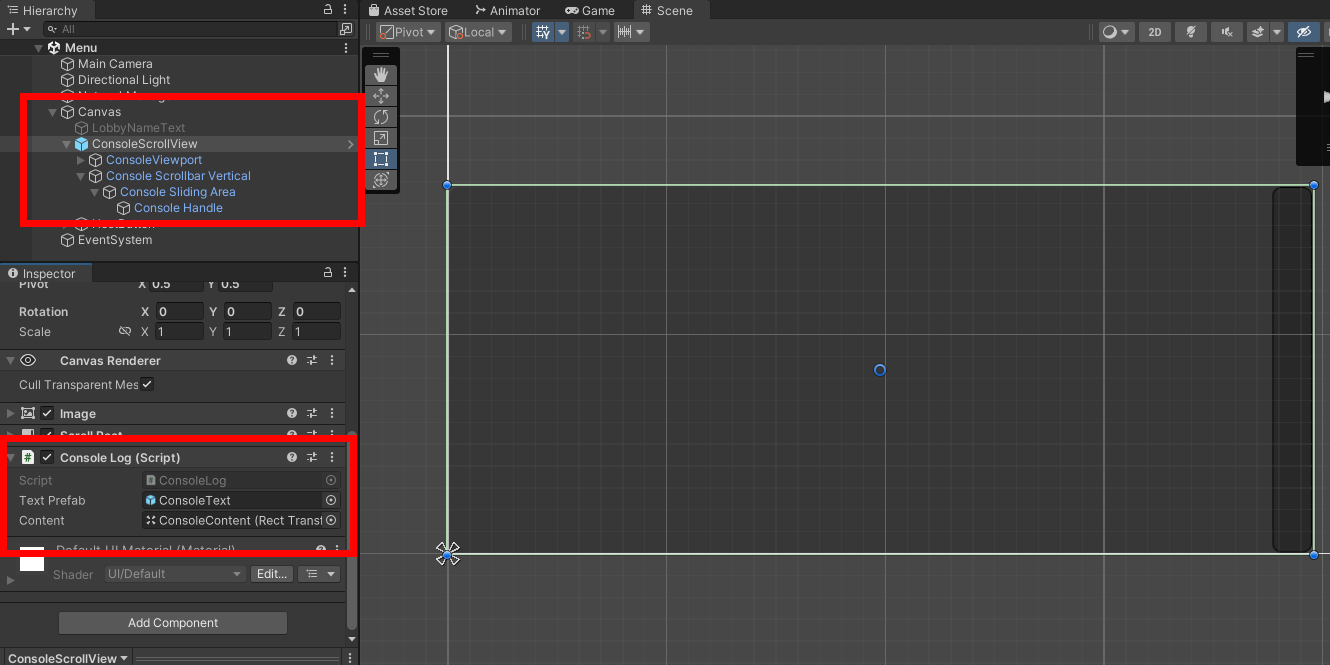Collapse Canvas Renderer component

(x=10, y=361)
